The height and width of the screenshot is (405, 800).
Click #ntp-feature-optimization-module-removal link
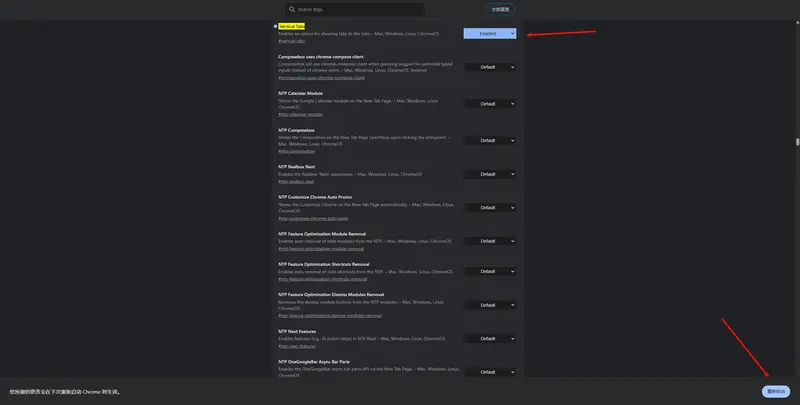pyautogui.click(x=321, y=249)
